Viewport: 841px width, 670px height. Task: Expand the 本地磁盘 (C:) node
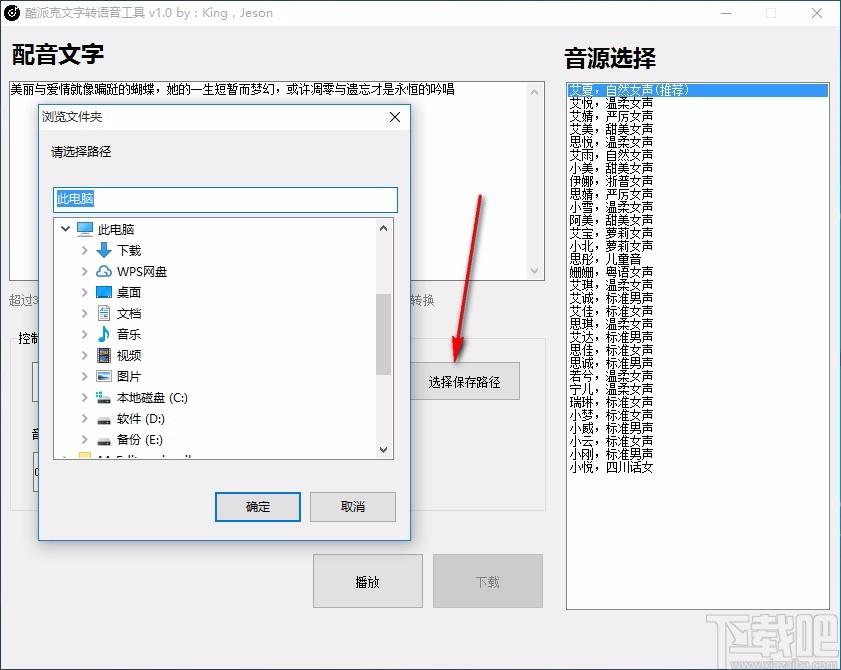(x=84, y=397)
